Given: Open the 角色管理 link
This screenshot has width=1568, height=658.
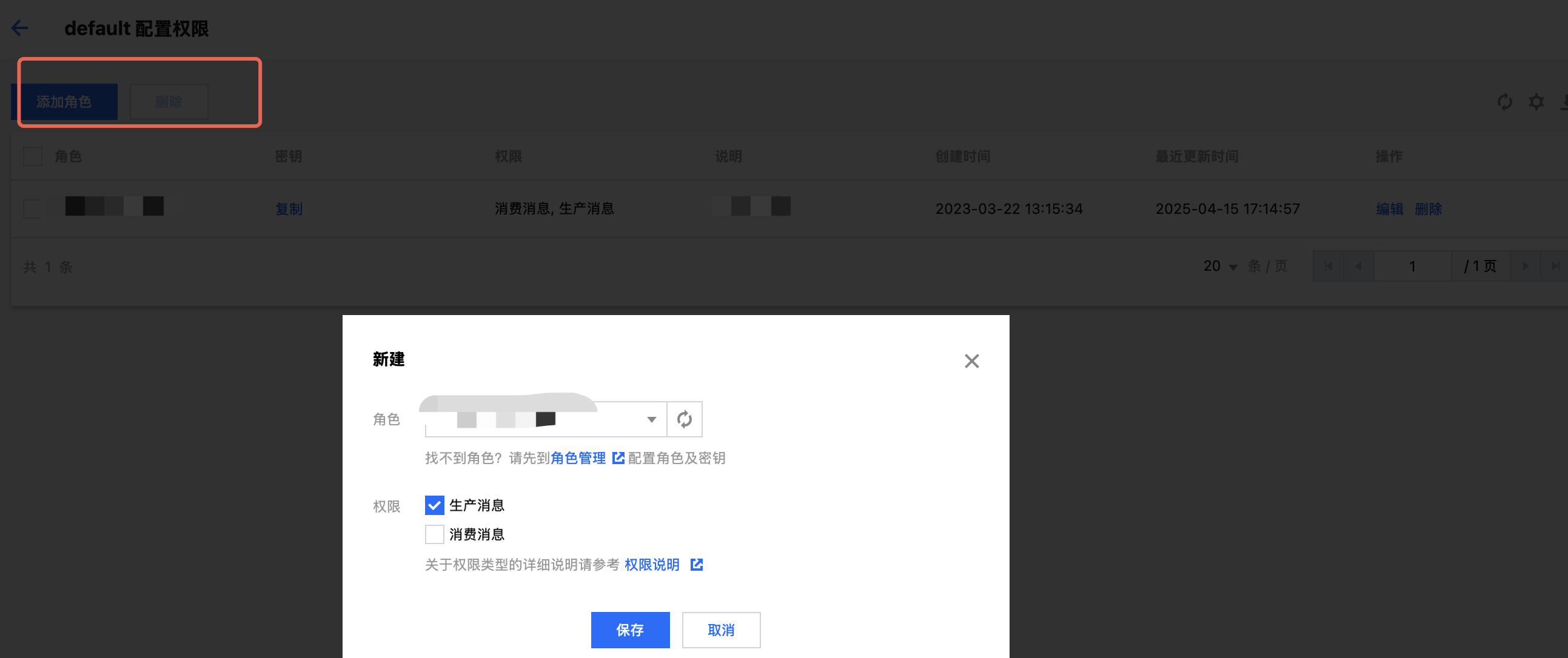Looking at the screenshot, I should pyautogui.click(x=578, y=458).
